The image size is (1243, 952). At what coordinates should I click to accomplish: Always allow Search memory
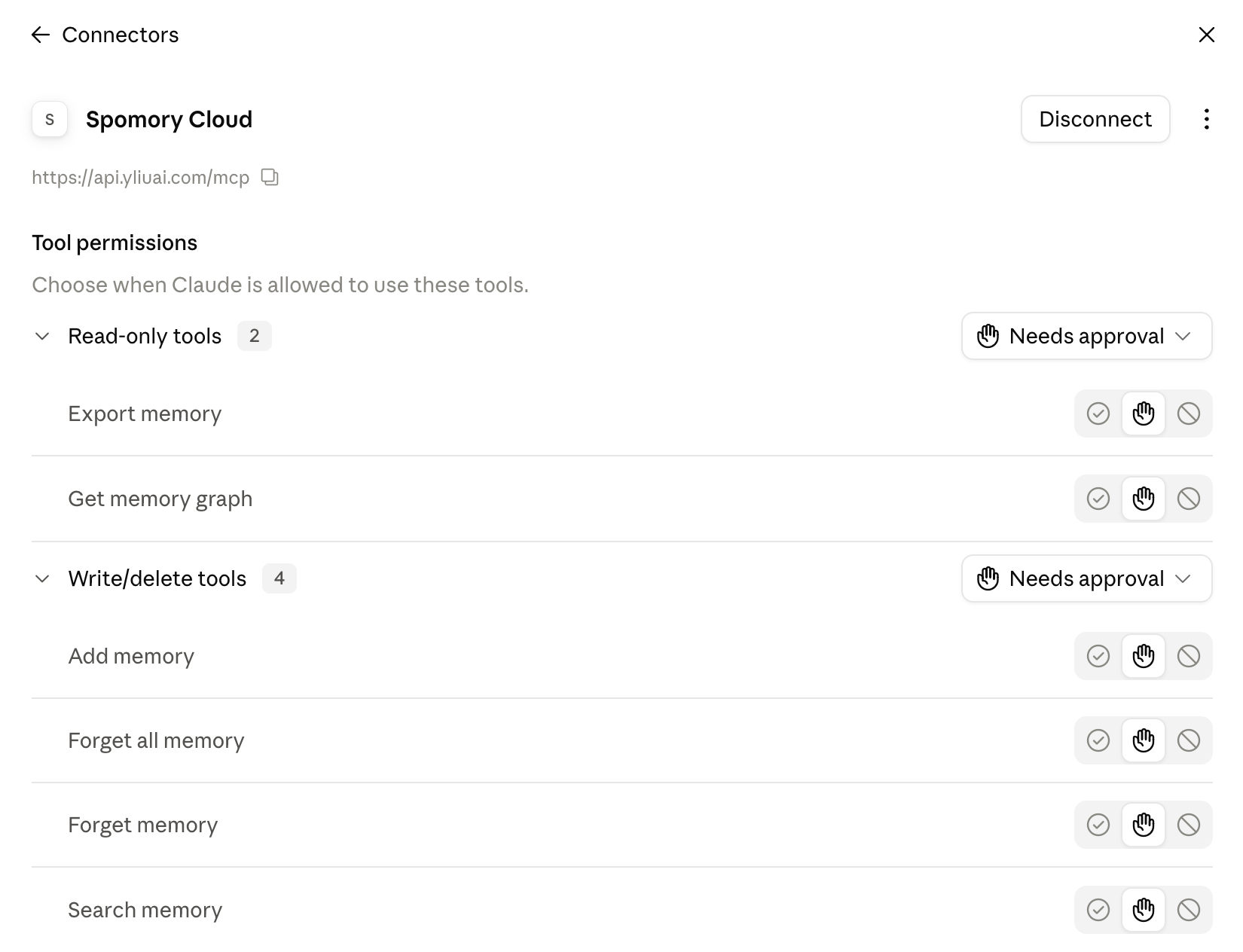pyautogui.click(x=1098, y=910)
